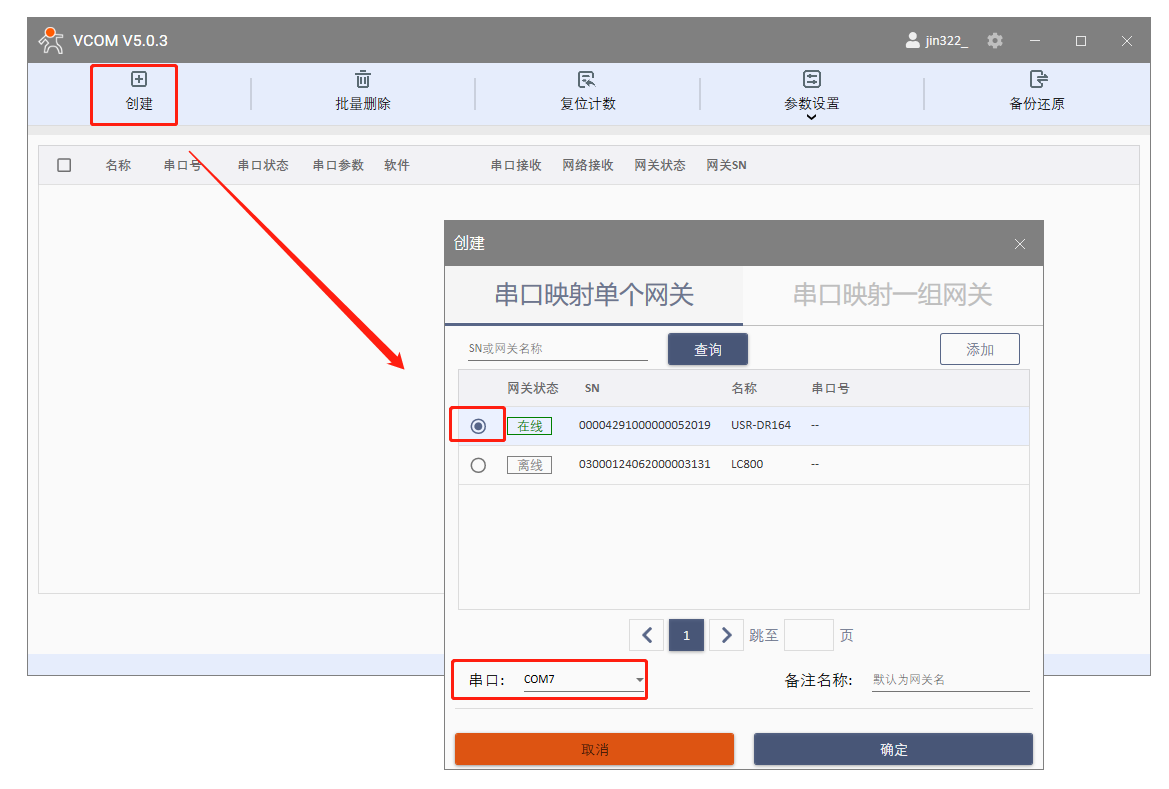Expand the chevron below 参数设置
The image size is (1169, 789).
(811, 117)
